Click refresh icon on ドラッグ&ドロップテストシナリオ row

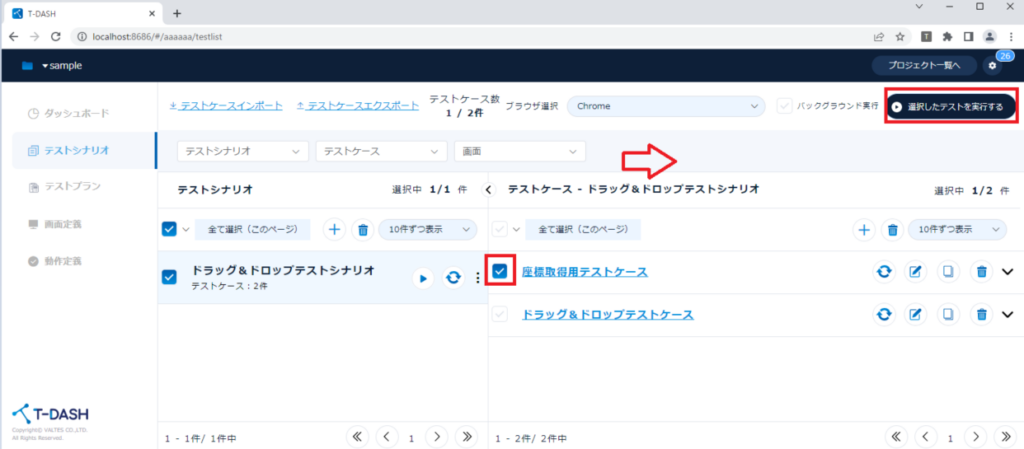pyautogui.click(x=453, y=278)
